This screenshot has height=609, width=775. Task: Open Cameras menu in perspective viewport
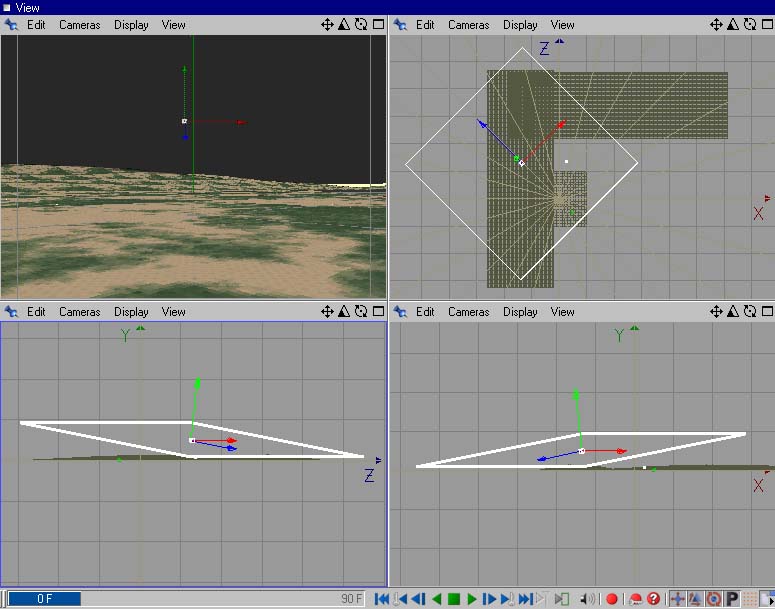79,25
